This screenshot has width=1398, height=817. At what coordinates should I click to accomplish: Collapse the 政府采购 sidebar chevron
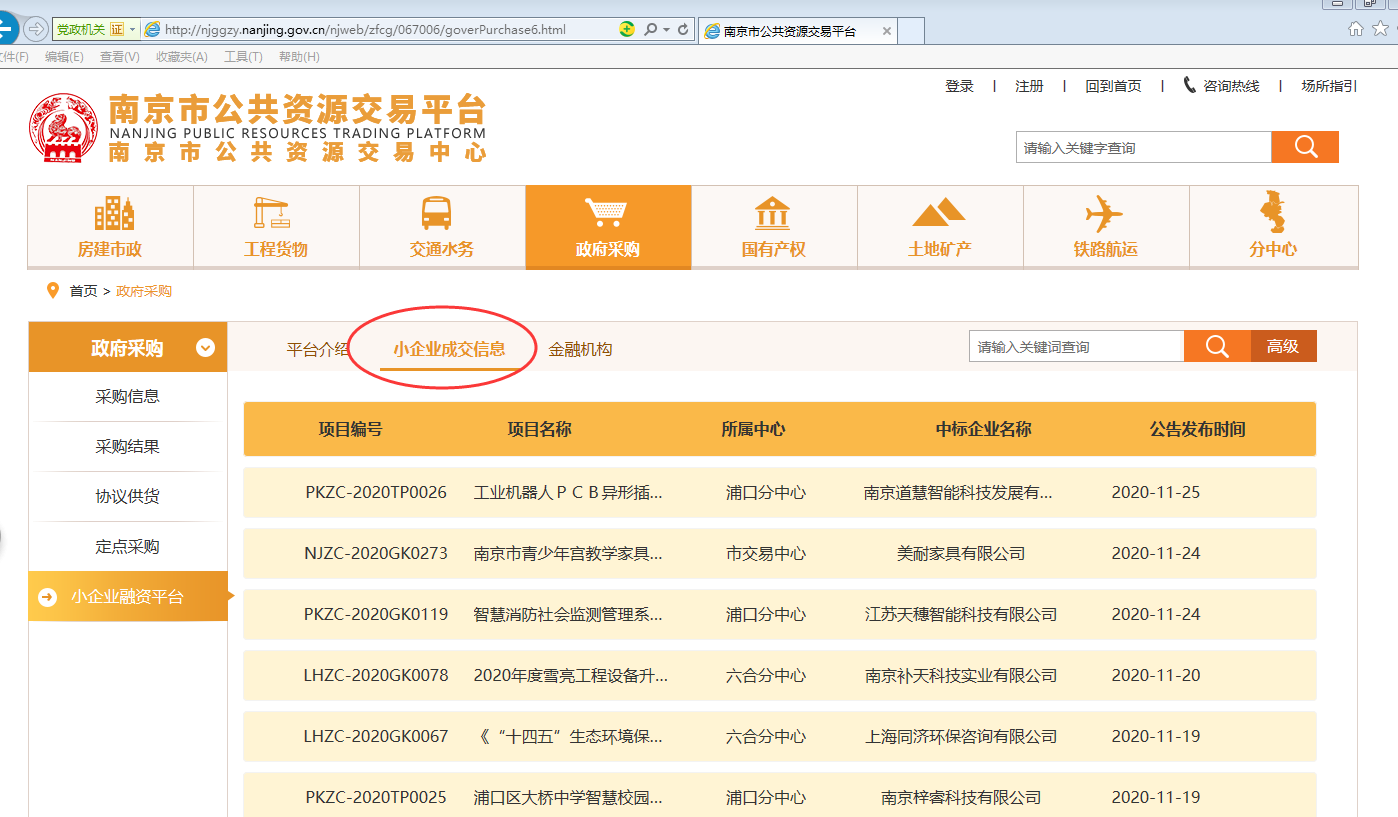point(205,348)
